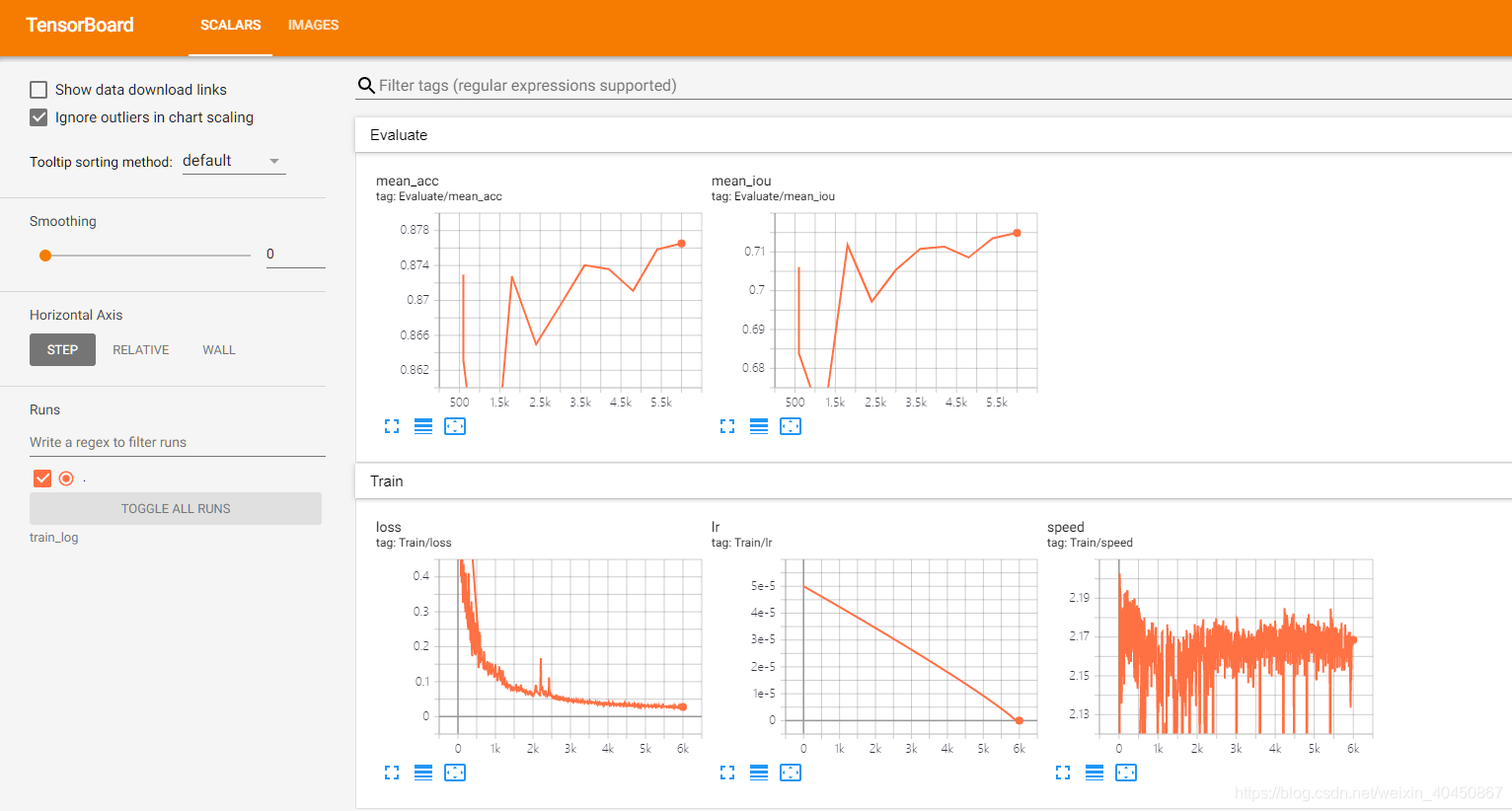This screenshot has height=811, width=1512.
Task: Enable Show data download links checkbox
Action: click(x=38, y=90)
